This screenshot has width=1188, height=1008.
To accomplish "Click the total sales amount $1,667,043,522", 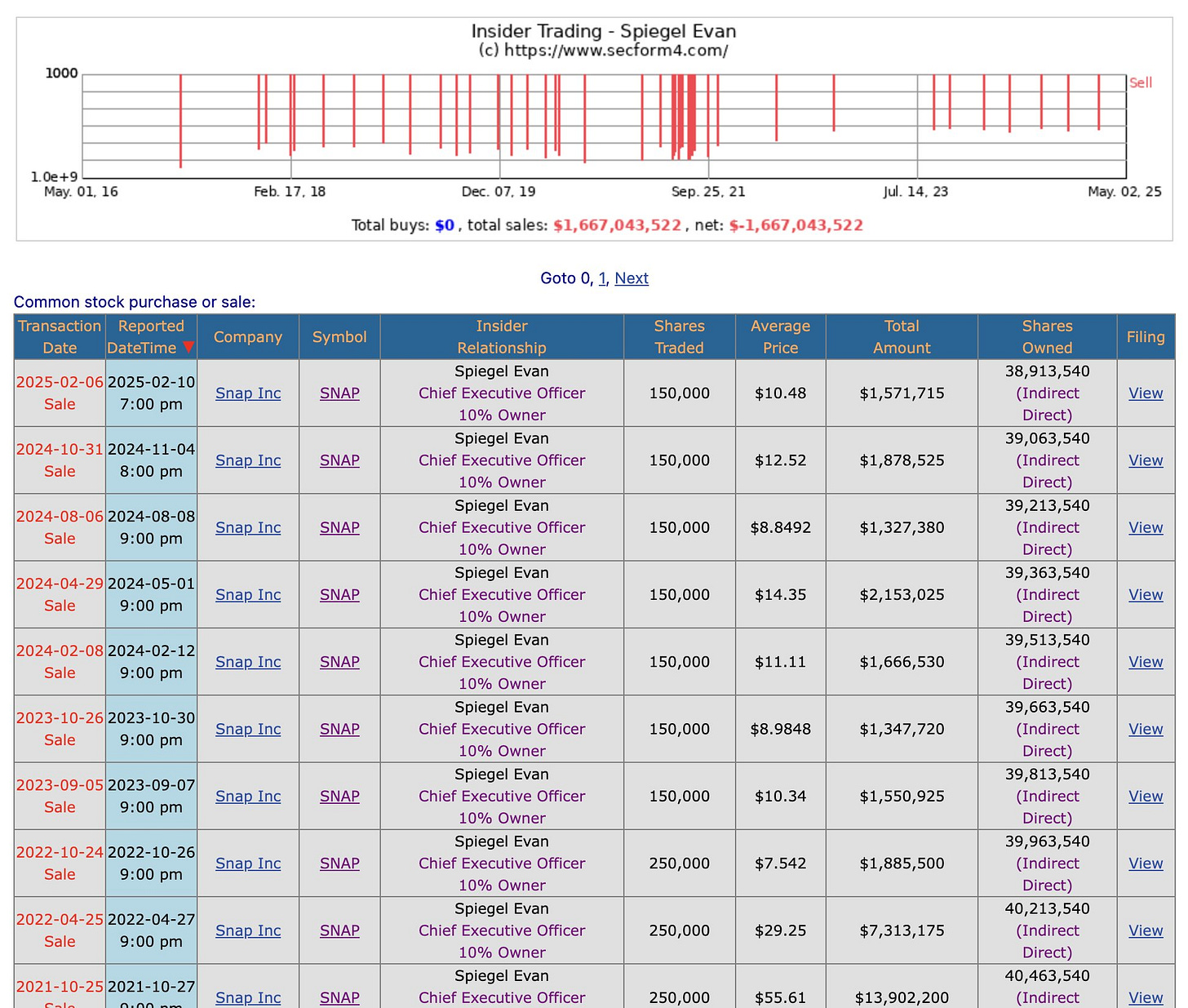I will (x=617, y=225).
